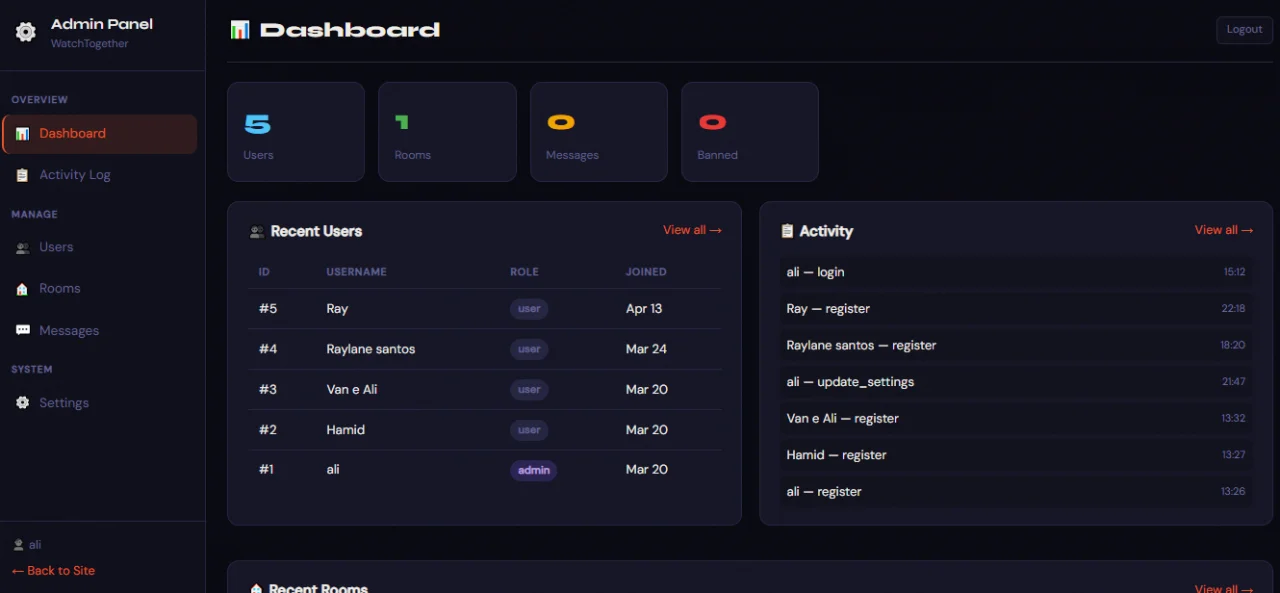Click the clipboard icon beside Activity heading
The width and height of the screenshot is (1280, 593).
787,232
